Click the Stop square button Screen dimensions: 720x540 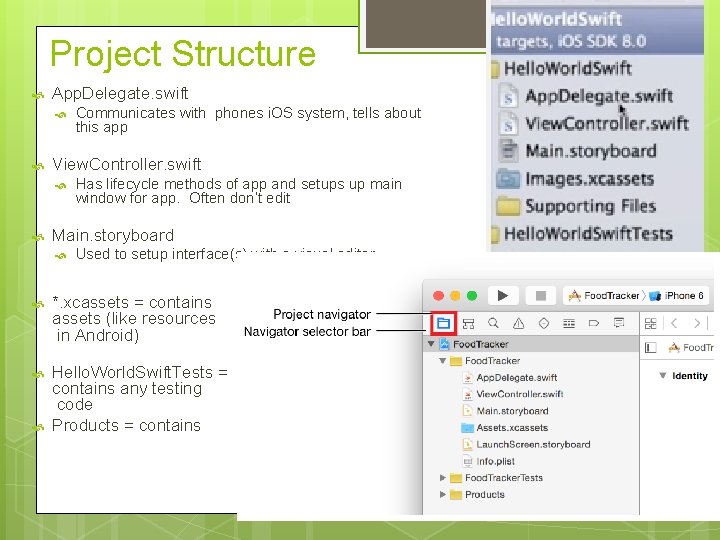(541, 296)
